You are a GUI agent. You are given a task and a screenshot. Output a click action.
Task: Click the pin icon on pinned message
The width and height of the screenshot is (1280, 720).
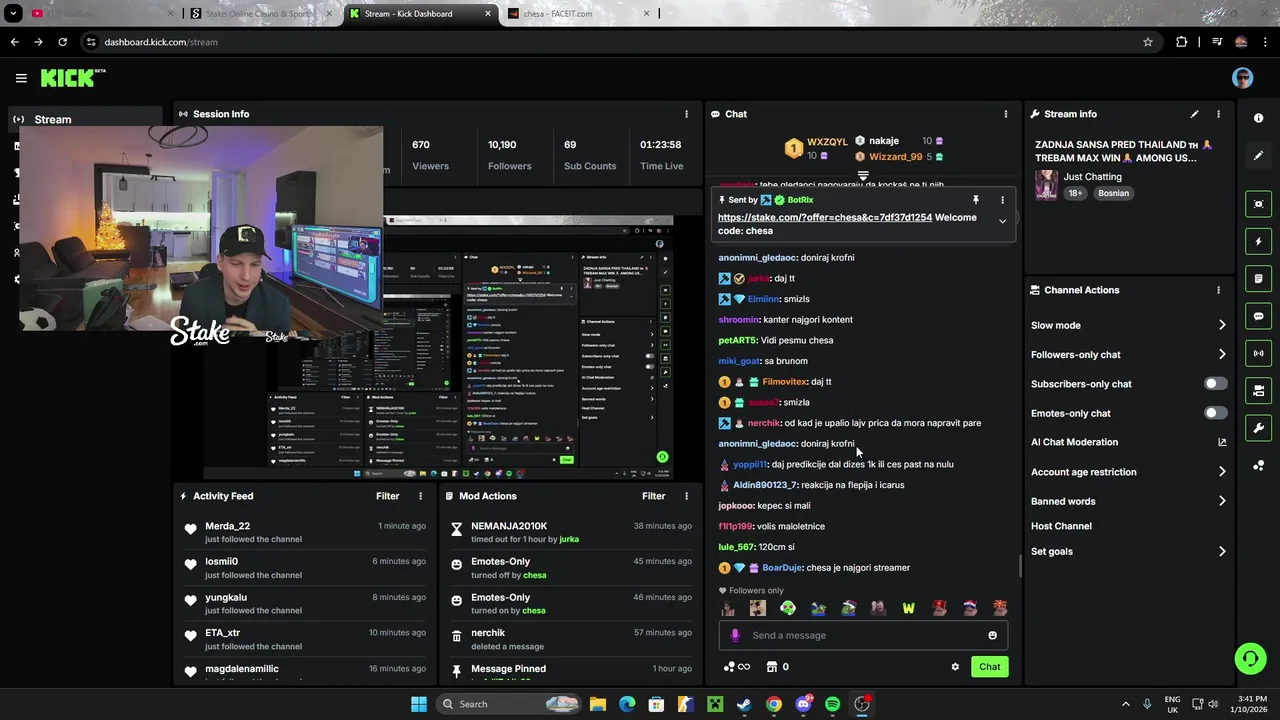976,200
